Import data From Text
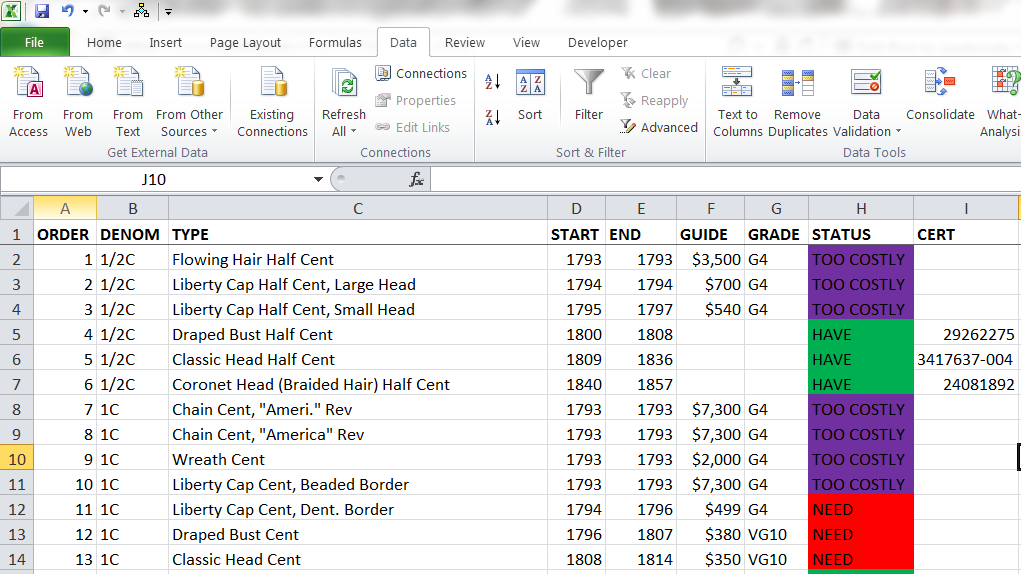The image size is (1021, 574). point(128,102)
